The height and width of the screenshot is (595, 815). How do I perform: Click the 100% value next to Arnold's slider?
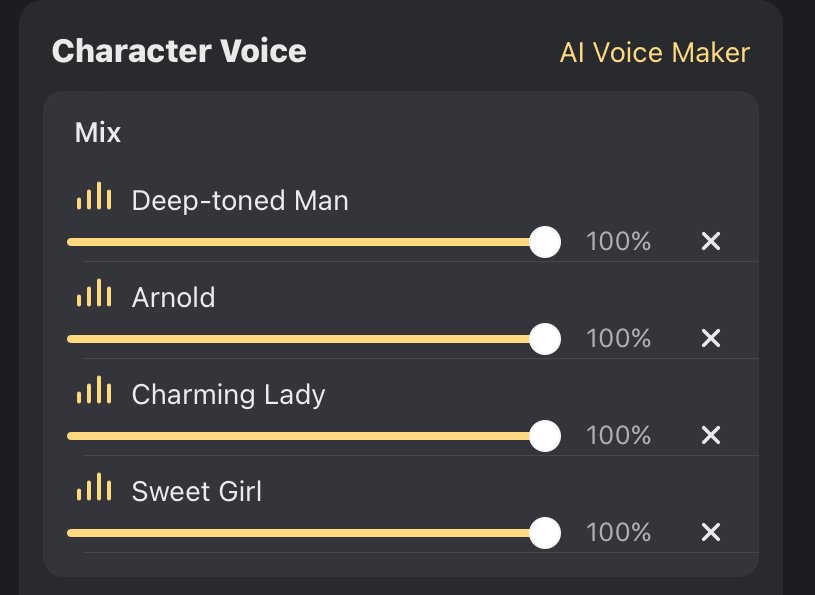tap(618, 339)
